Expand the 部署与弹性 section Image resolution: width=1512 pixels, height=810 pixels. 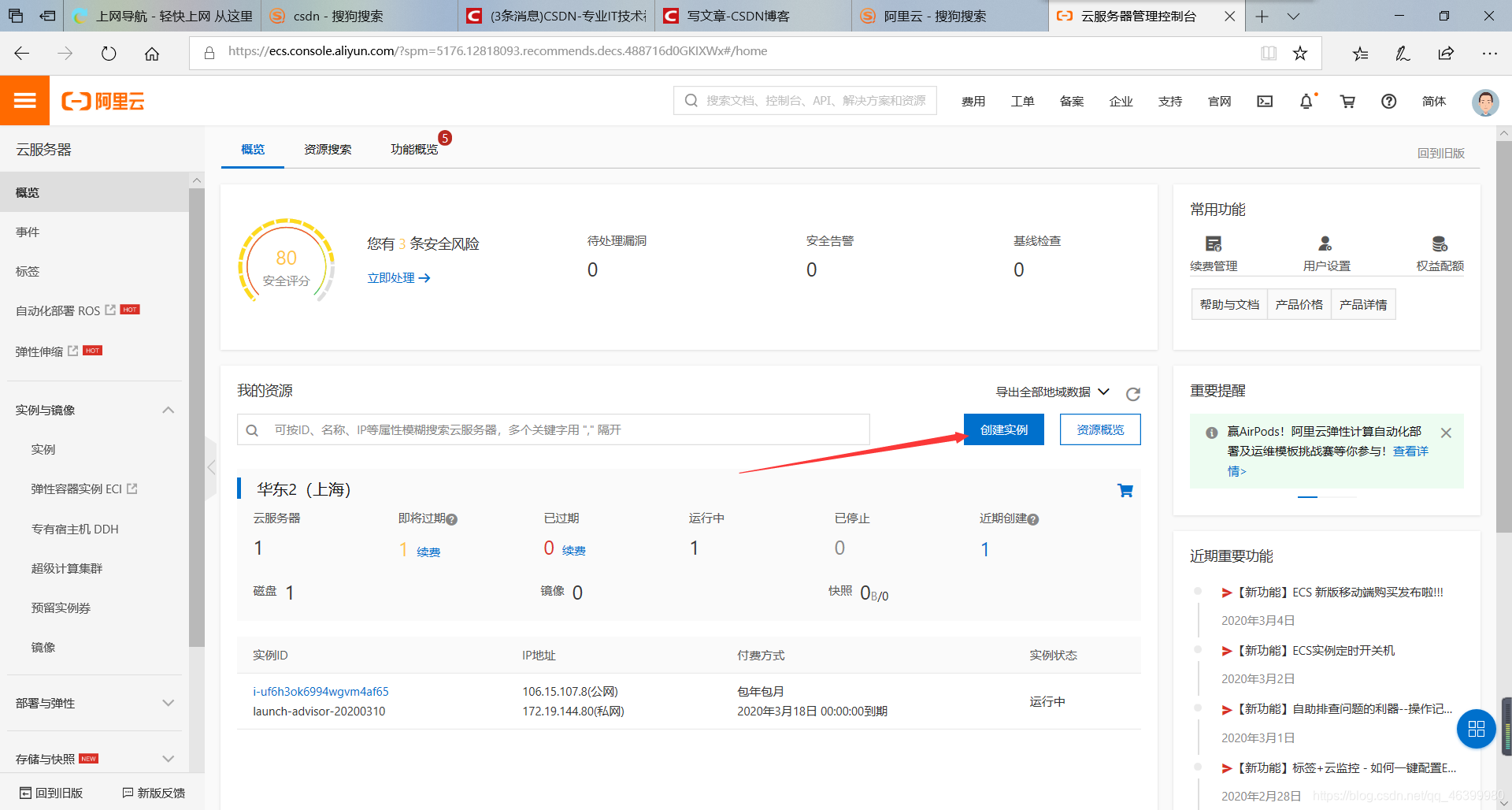[169, 703]
